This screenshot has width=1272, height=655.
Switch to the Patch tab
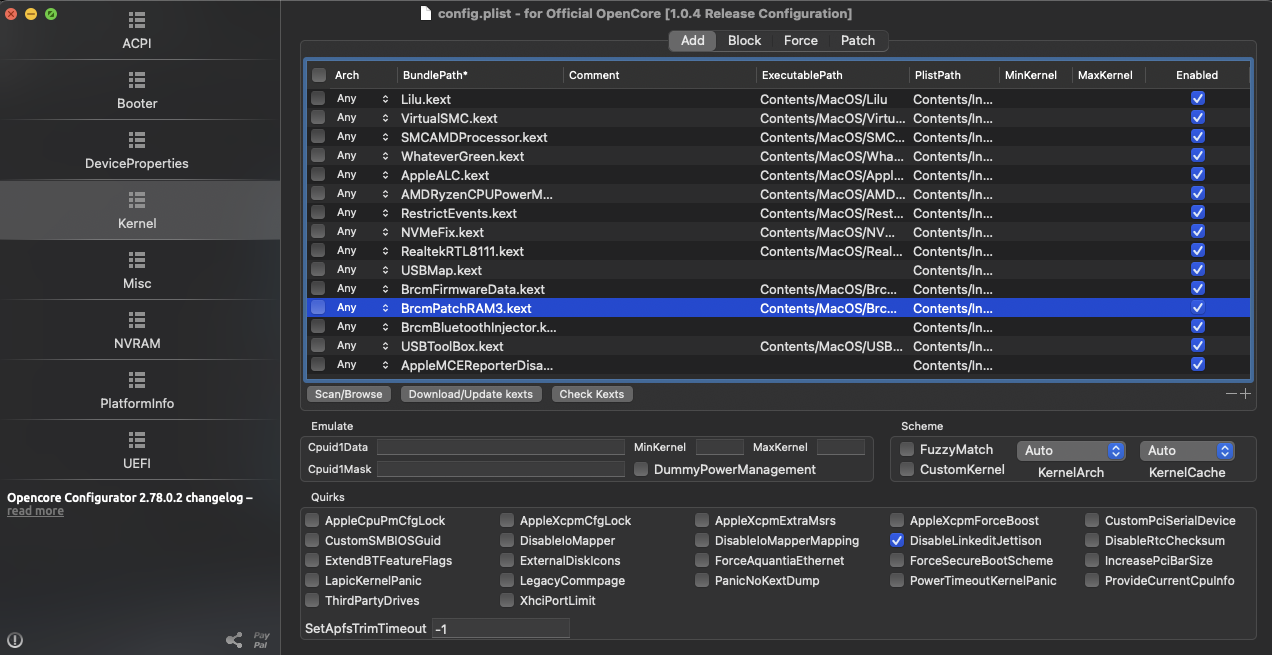coord(857,41)
